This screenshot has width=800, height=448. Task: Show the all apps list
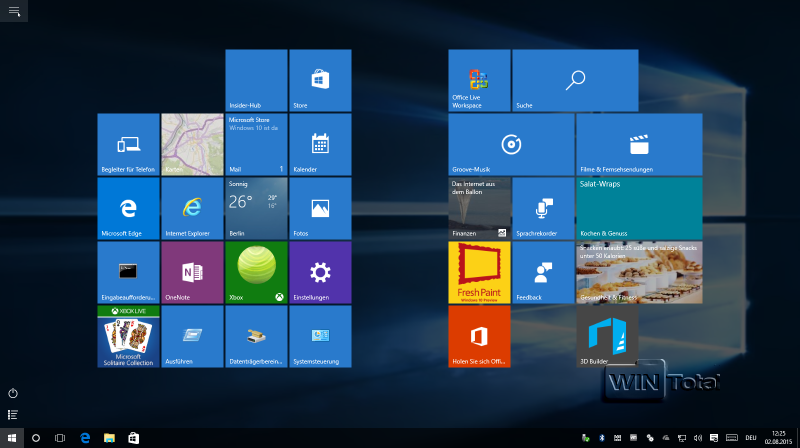click(13, 414)
